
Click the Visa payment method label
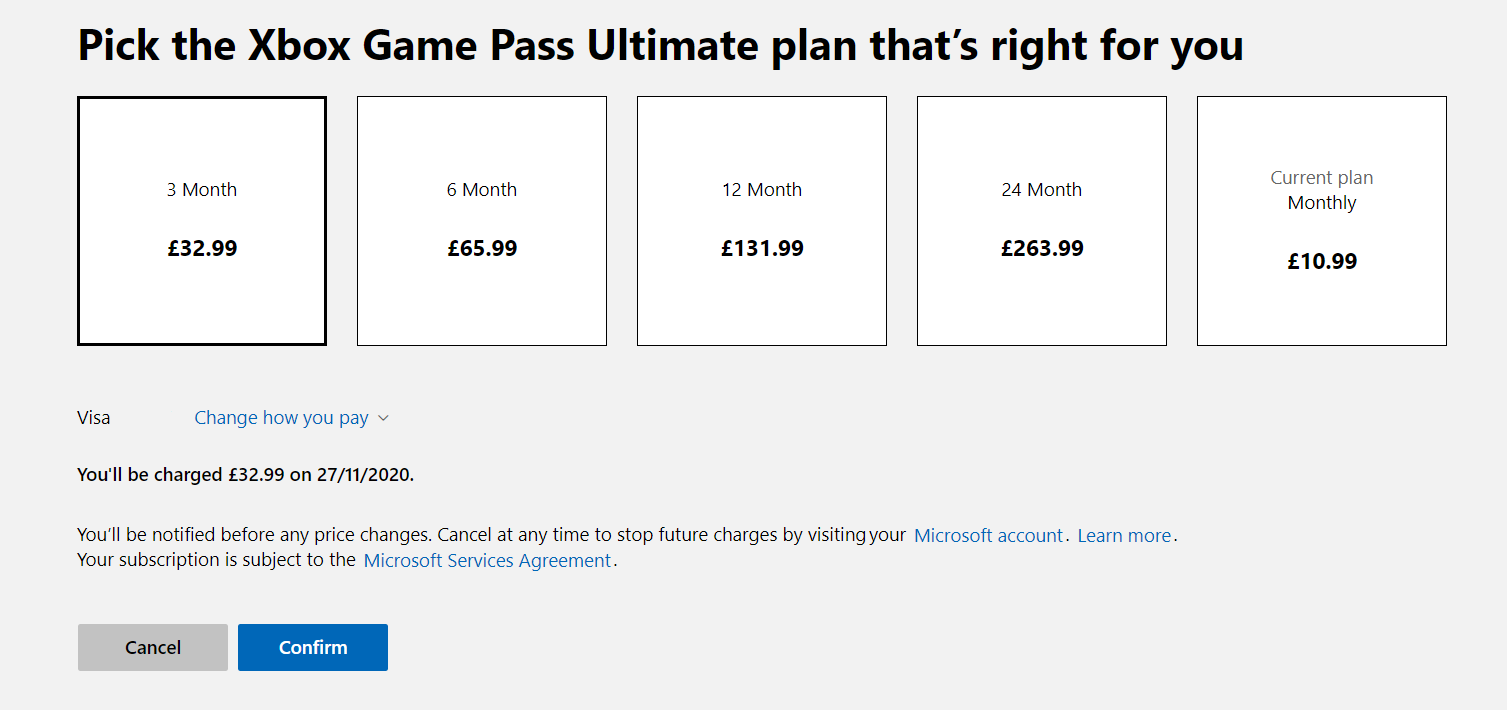coord(93,417)
